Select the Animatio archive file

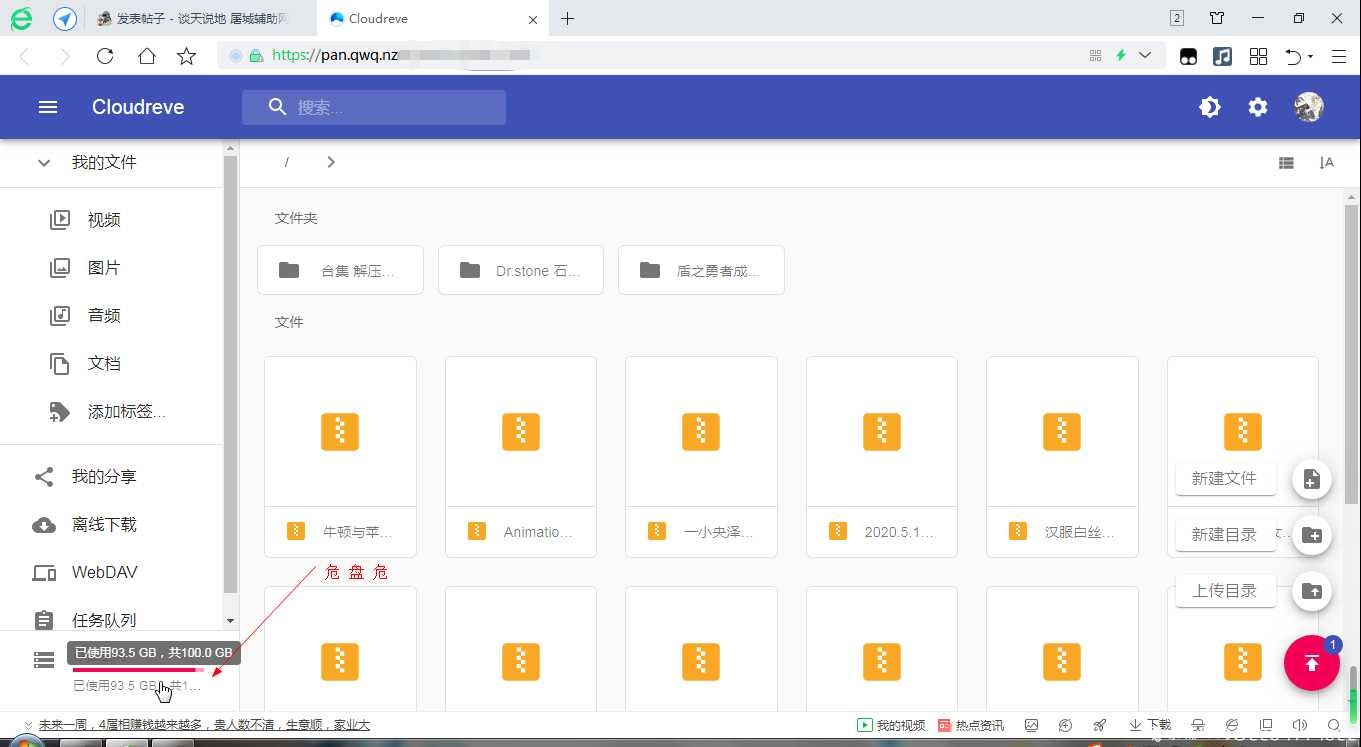[x=521, y=457]
